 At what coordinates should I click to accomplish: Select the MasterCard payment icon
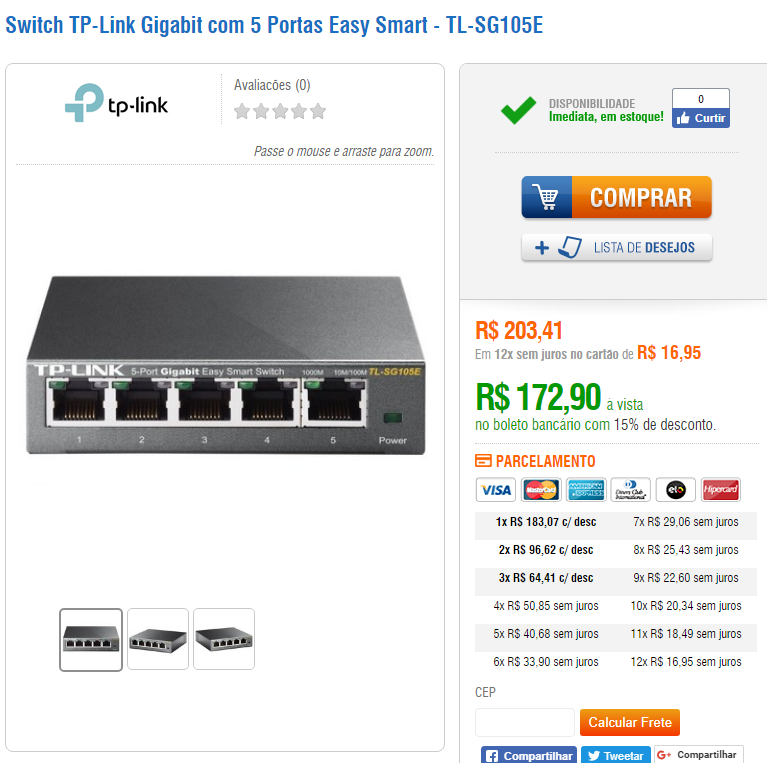click(x=541, y=490)
